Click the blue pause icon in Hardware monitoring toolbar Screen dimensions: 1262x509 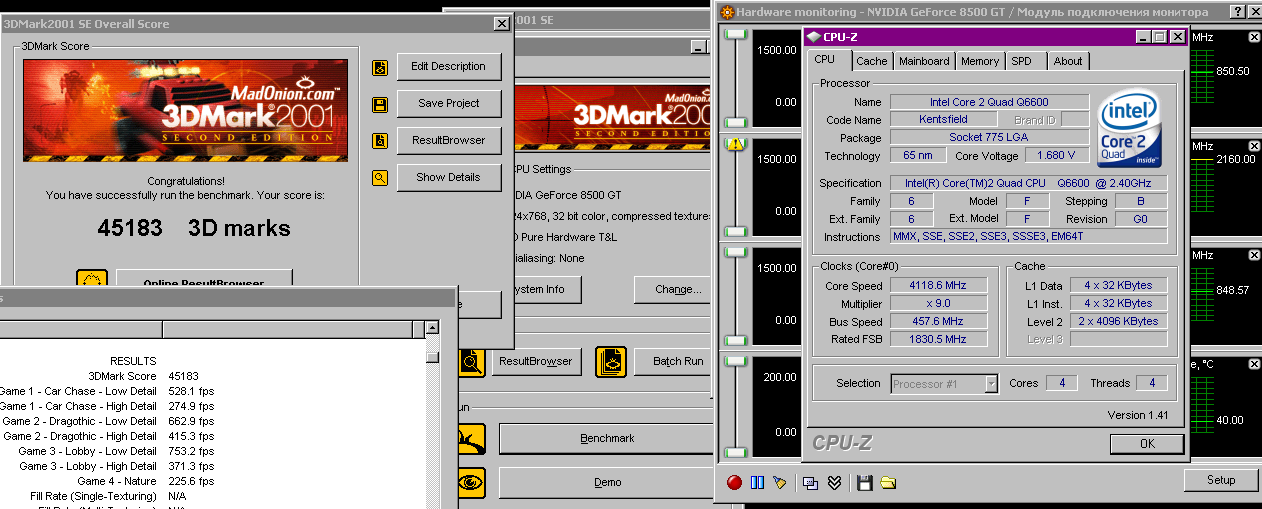pyautogui.click(x=757, y=482)
